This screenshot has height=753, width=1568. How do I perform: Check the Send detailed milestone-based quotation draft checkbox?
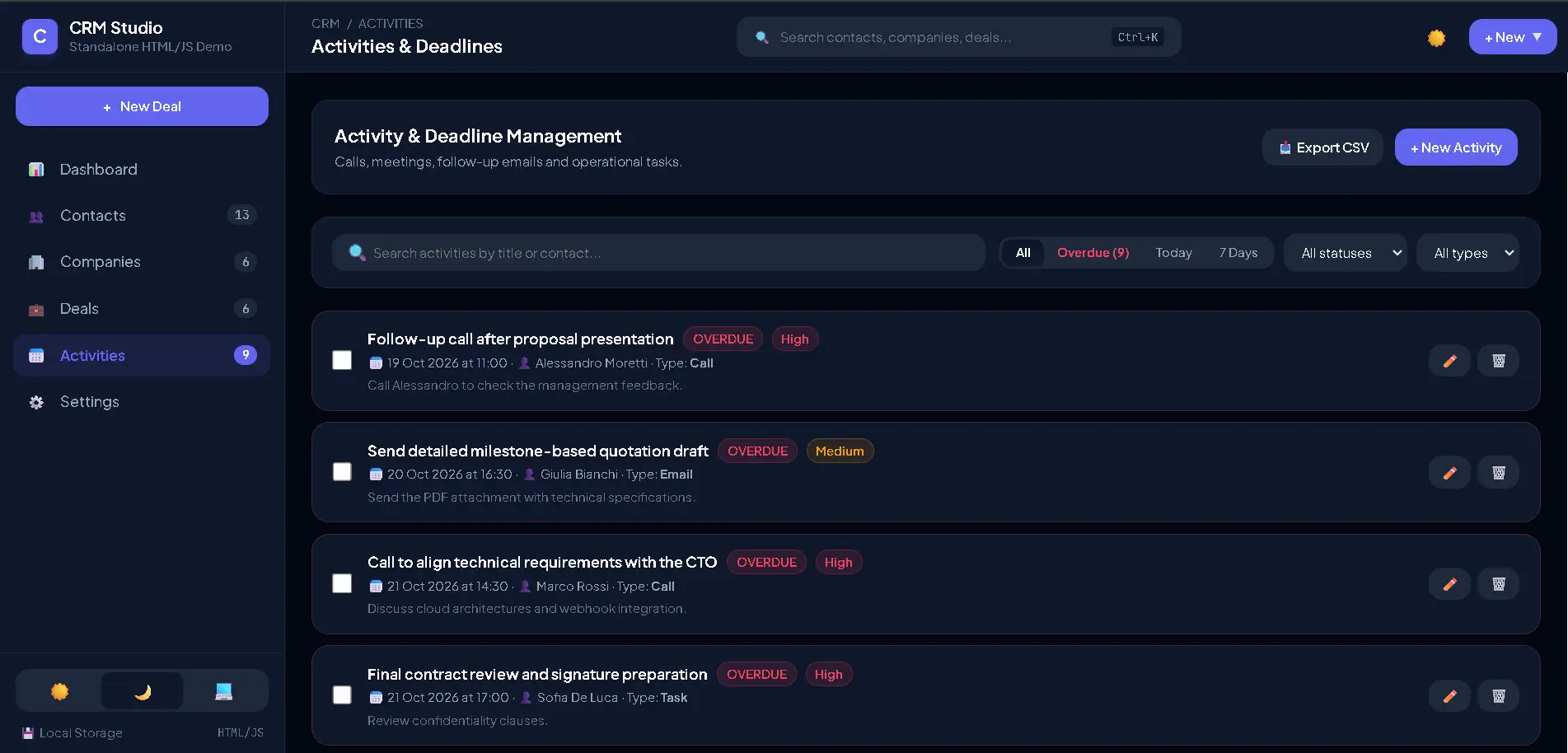coord(342,471)
